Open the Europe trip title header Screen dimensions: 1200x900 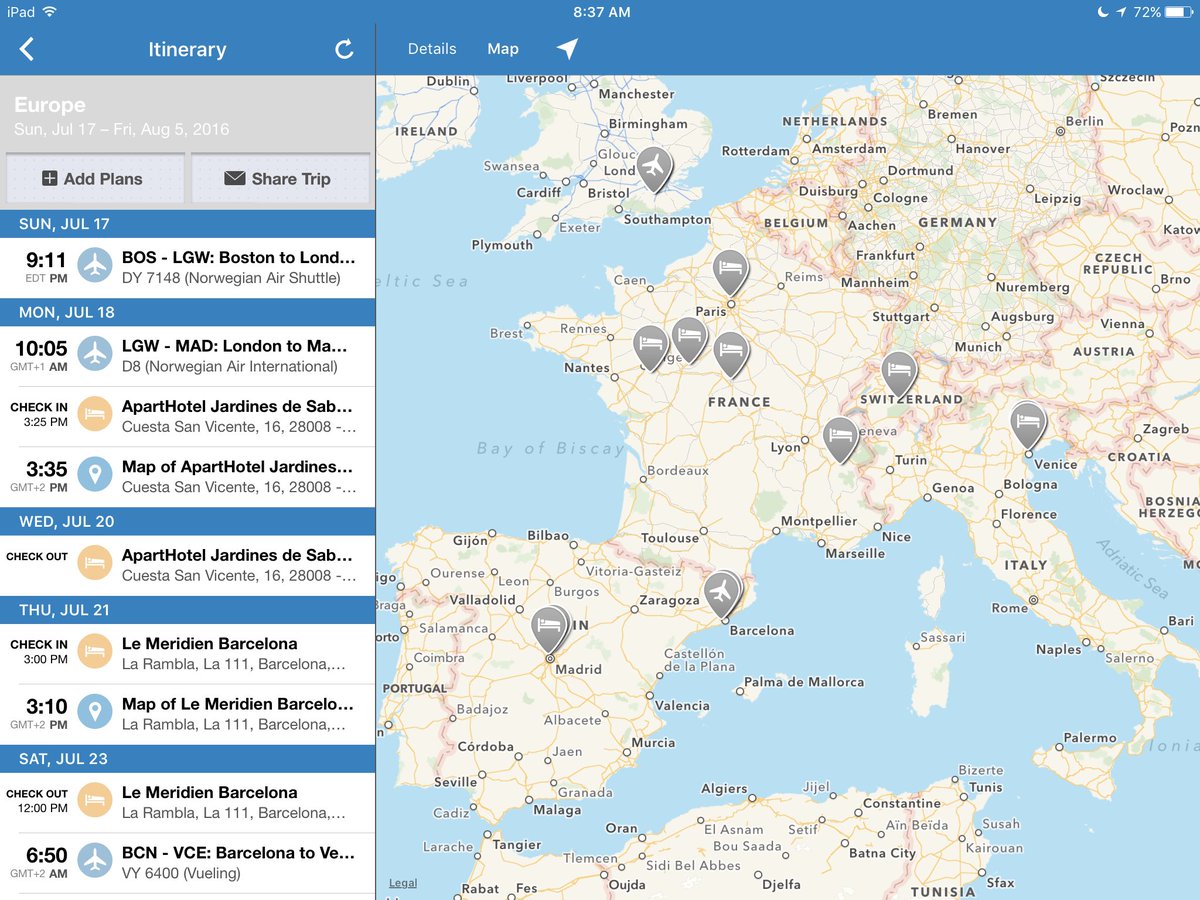pos(50,105)
